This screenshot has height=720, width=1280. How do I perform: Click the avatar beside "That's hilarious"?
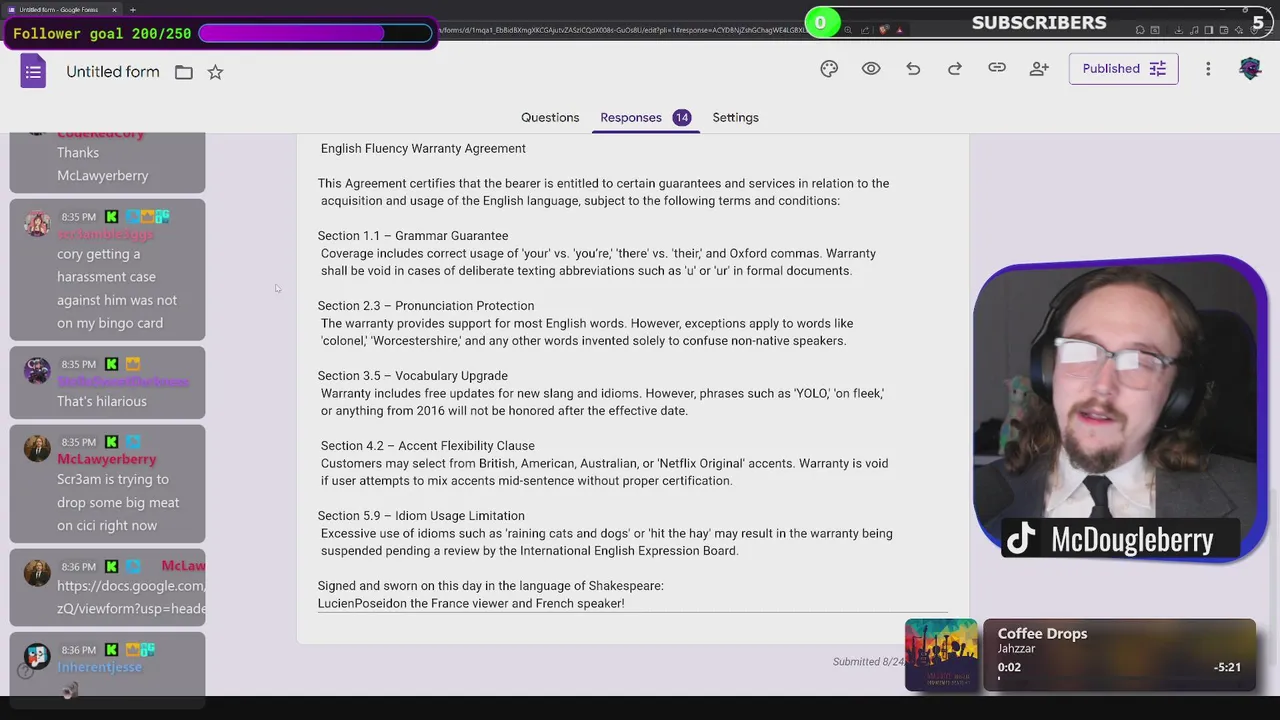(x=37, y=371)
